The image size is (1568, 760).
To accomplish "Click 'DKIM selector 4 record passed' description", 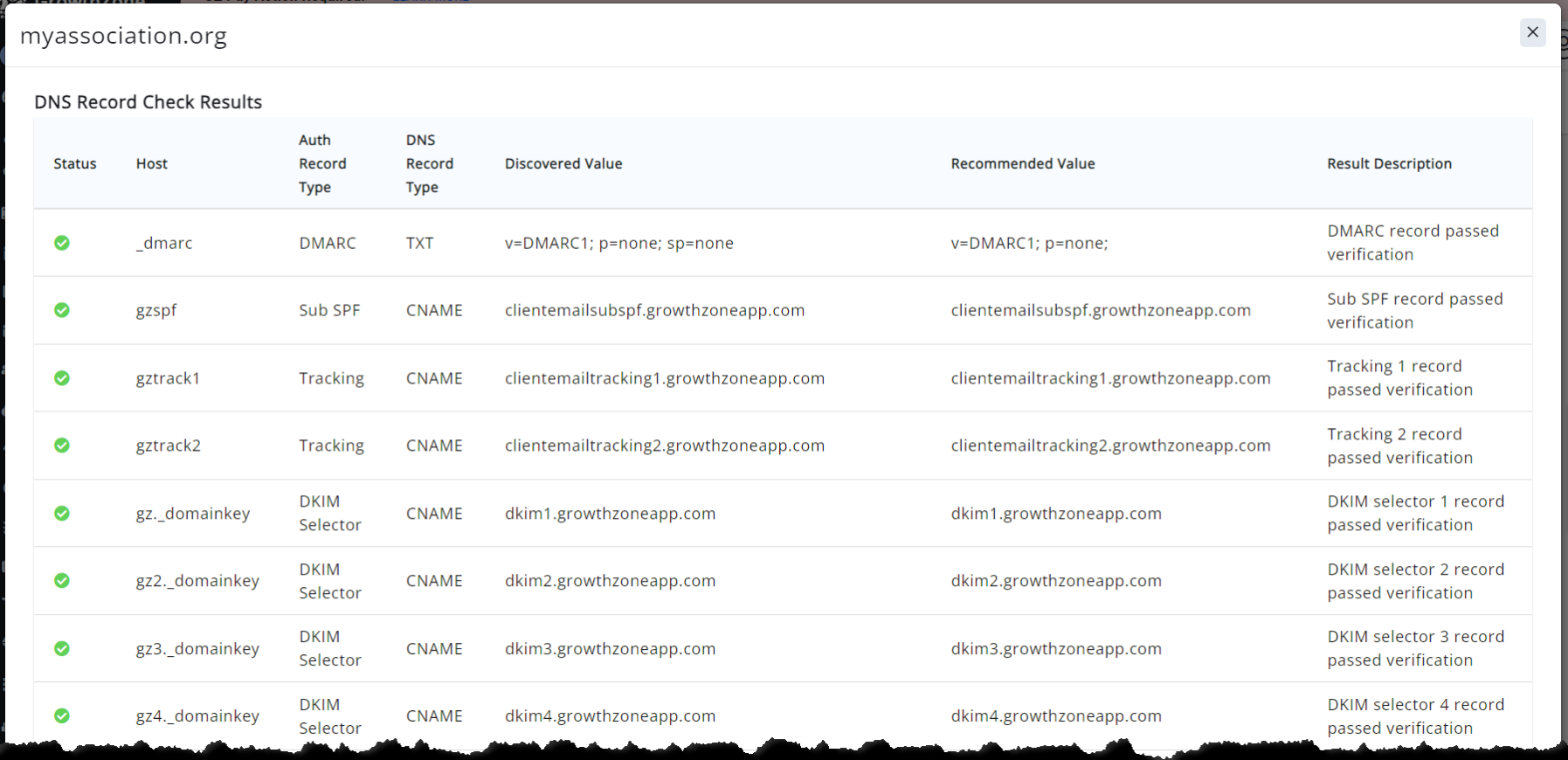I will 1416,716.
